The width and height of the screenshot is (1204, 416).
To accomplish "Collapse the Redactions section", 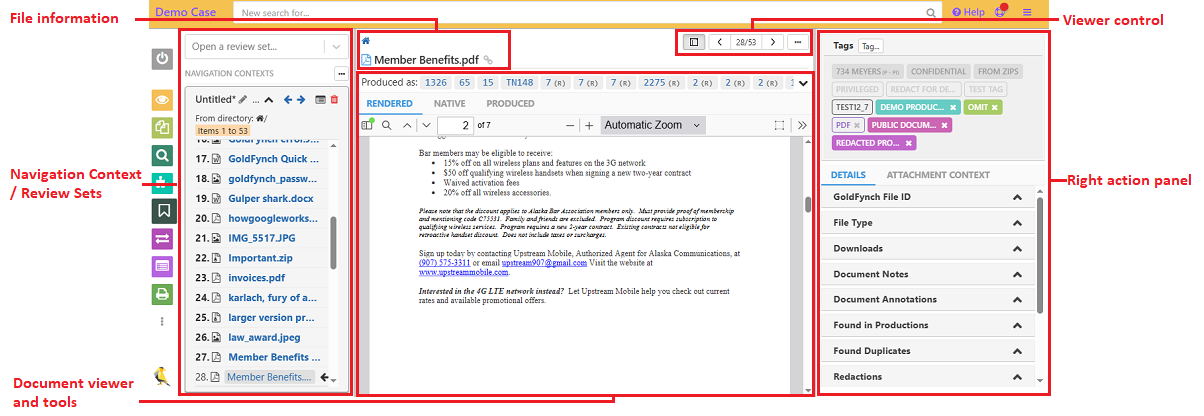I will click(1017, 377).
